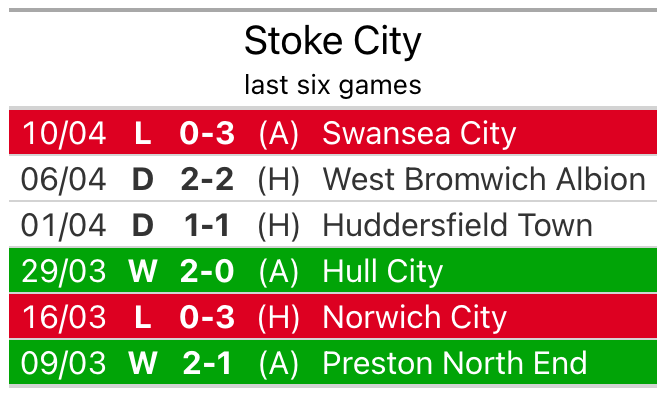Click the 10/04 date

pos(64,133)
